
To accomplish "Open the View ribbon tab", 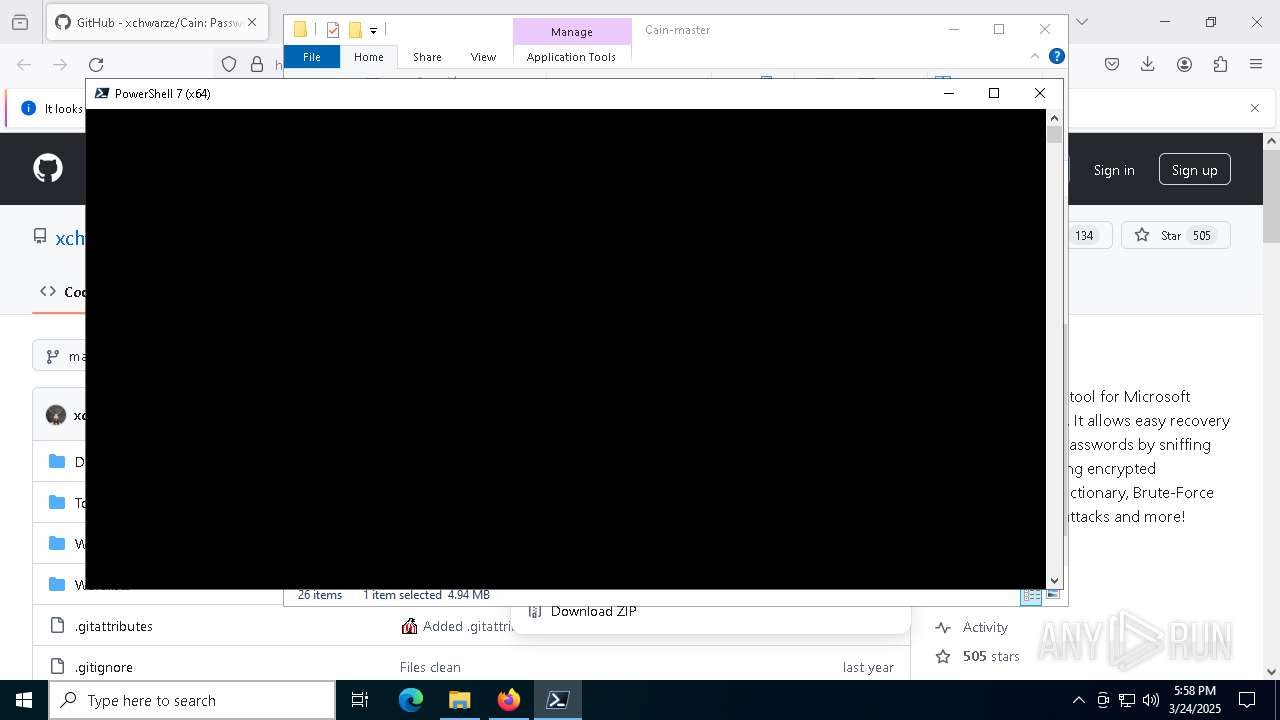I will (483, 57).
